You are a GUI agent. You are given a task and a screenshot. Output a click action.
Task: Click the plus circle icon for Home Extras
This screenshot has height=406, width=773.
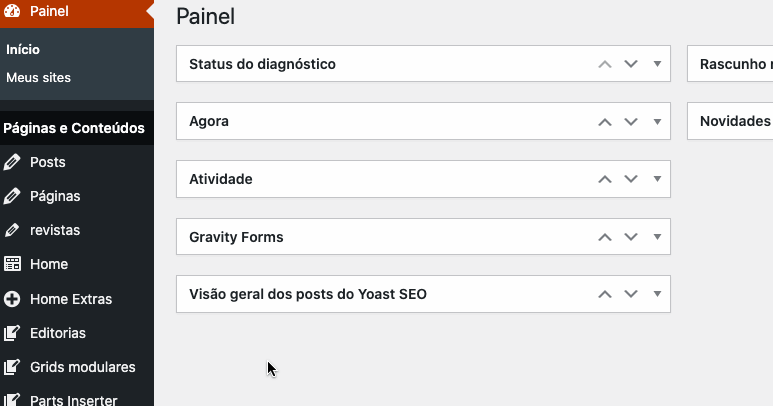tap(12, 299)
